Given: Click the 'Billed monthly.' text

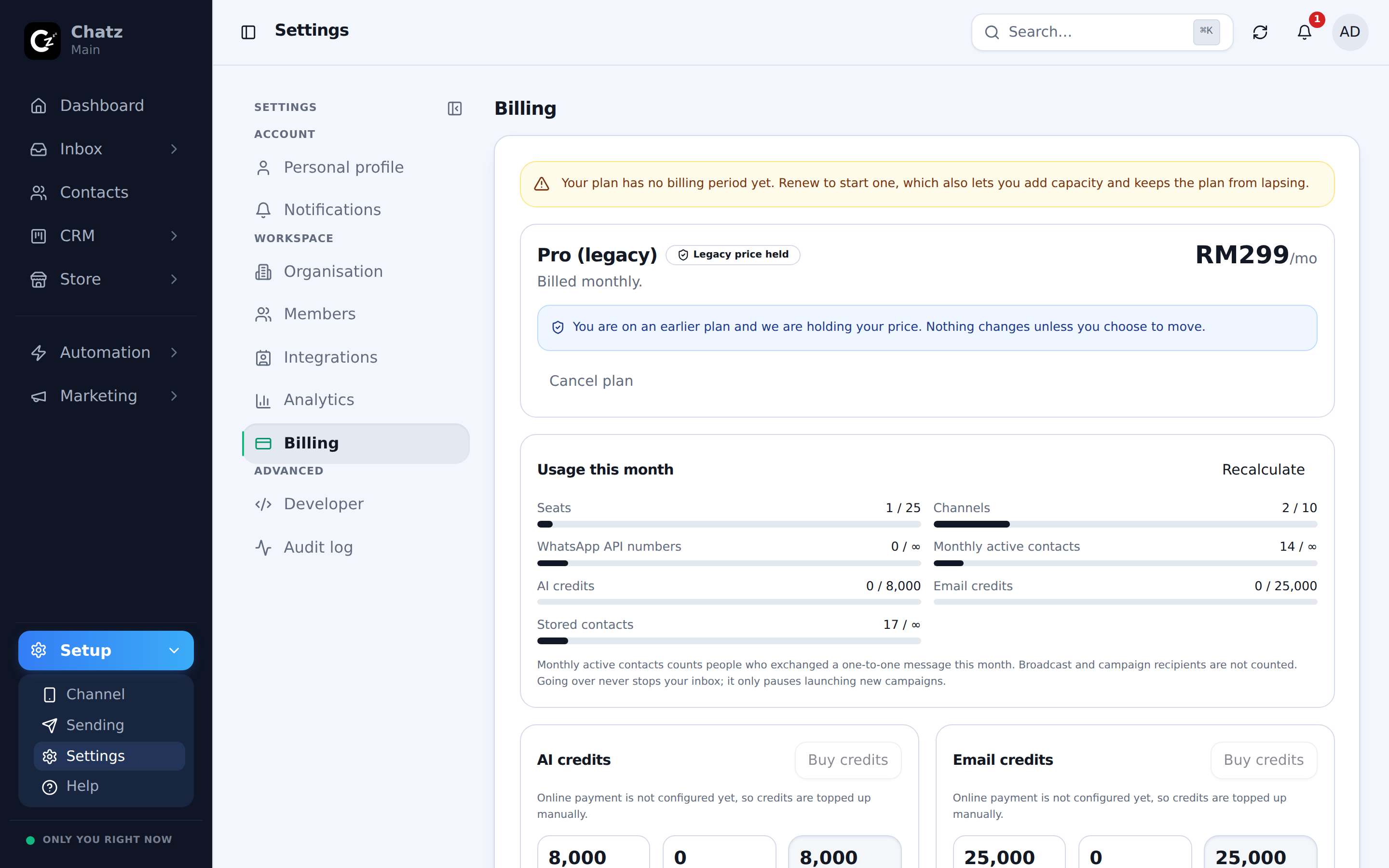Looking at the screenshot, I should pos(589,281).
